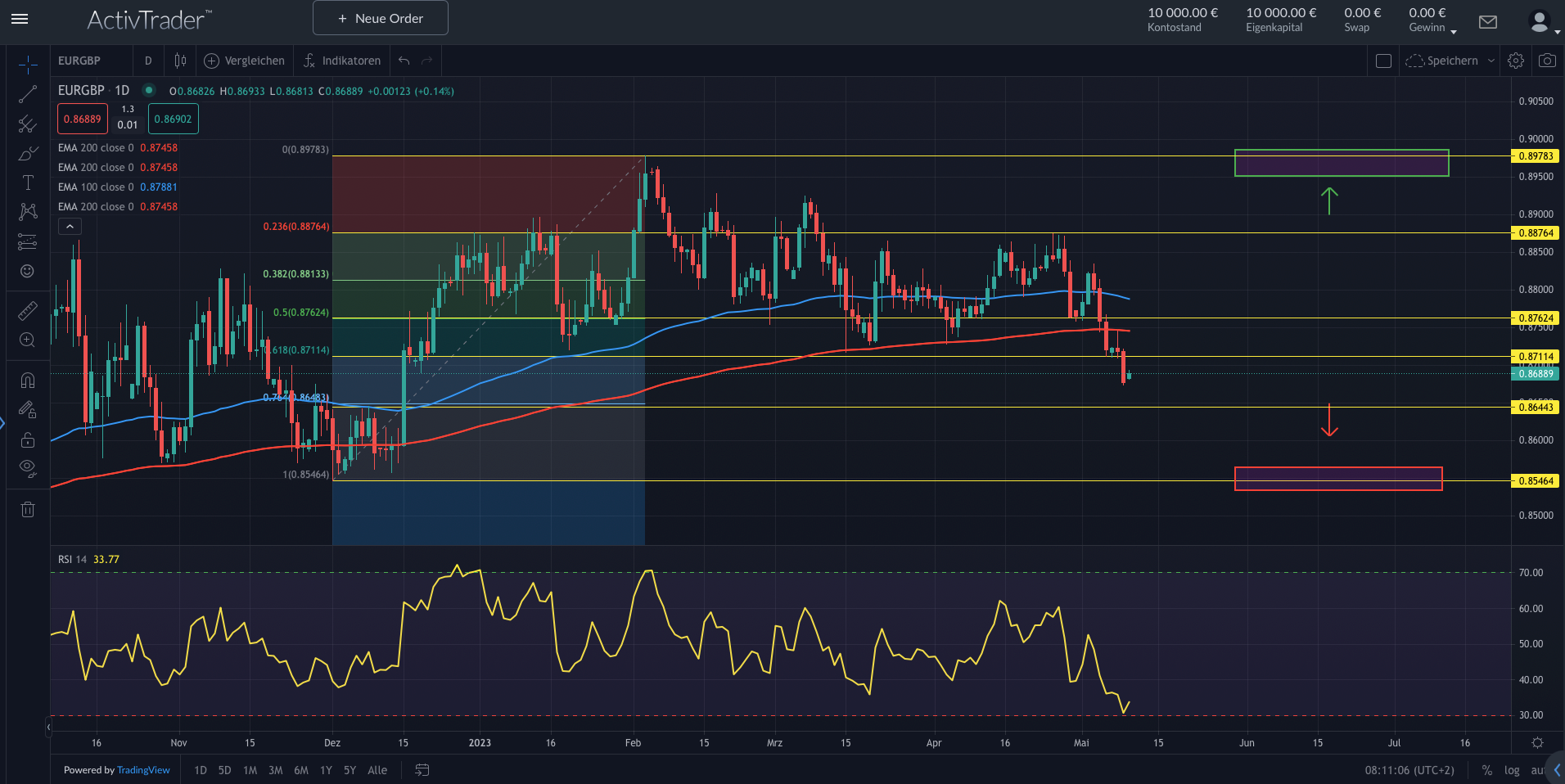The width and height of the screenshot is (1565, 784).
Task: Activate the Measure ruler tool
Action: tap(27, 310)
